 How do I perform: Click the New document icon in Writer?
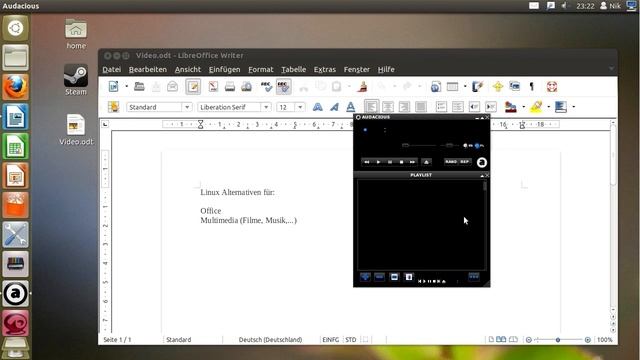point(113,87)
